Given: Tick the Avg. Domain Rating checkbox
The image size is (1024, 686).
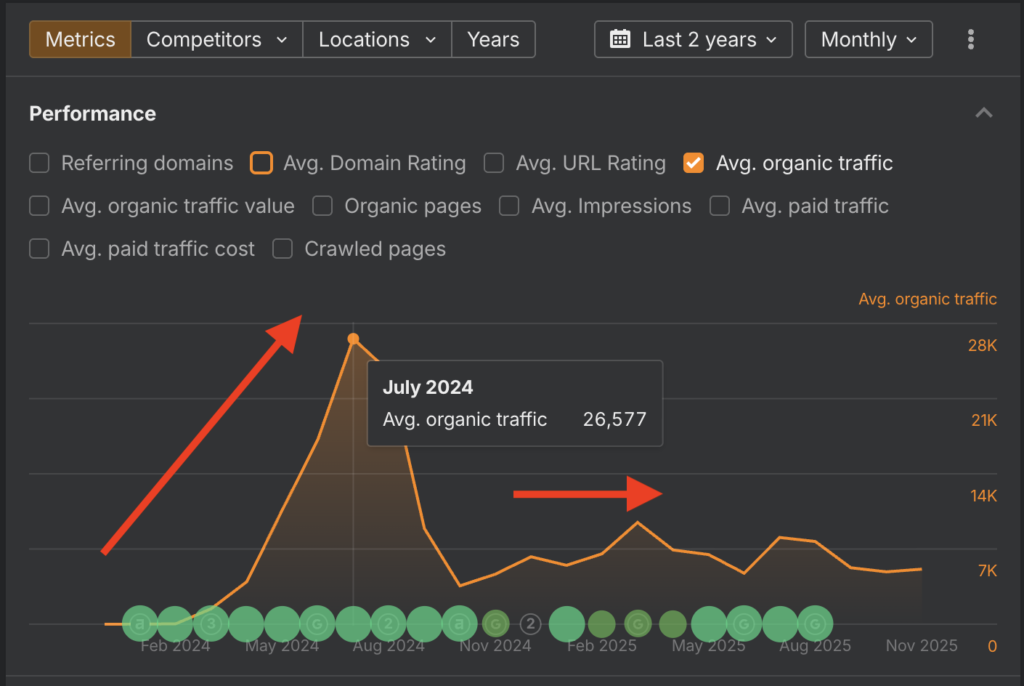Looking at the screenshot, I should click(x=261, y=163).
